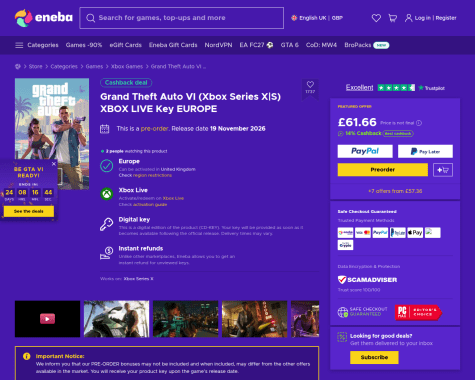Click Register link

pyautogui.click(x=446, y=18)
